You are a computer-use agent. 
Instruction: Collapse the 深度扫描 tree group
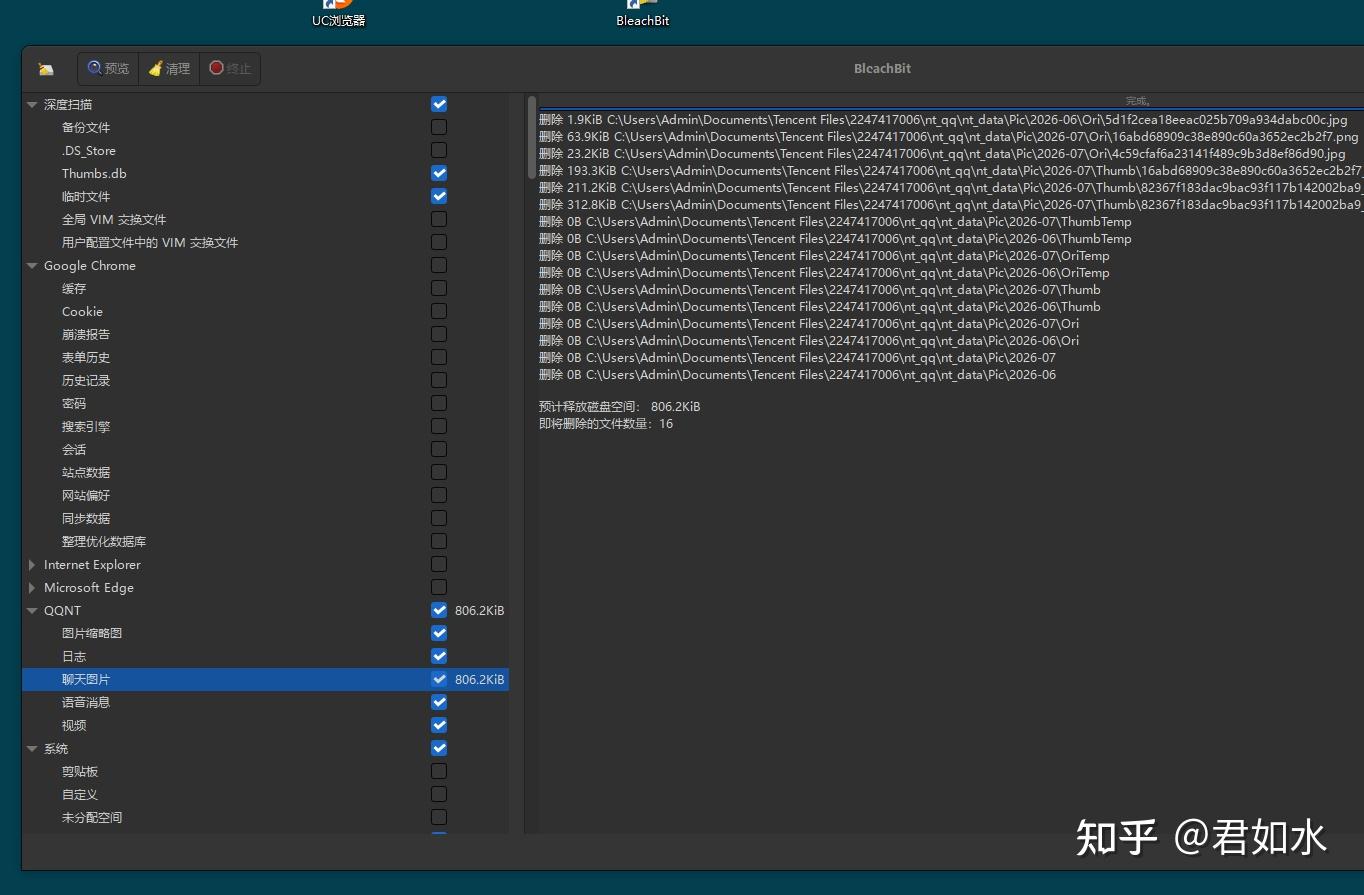click(32, 105)
